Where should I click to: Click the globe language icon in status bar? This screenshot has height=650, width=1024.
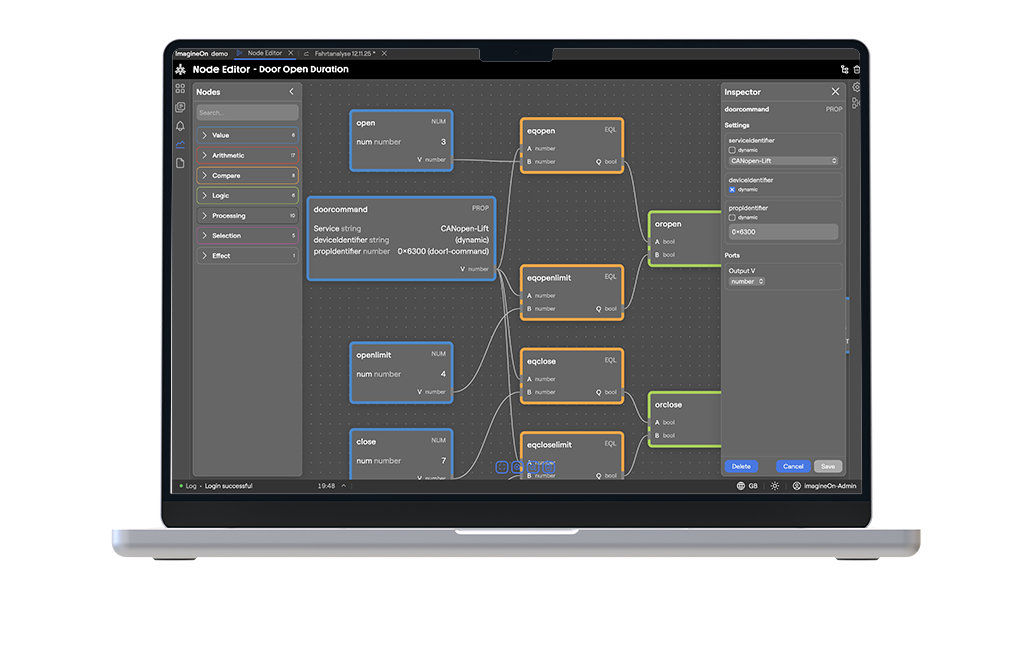tap(741, 486)
